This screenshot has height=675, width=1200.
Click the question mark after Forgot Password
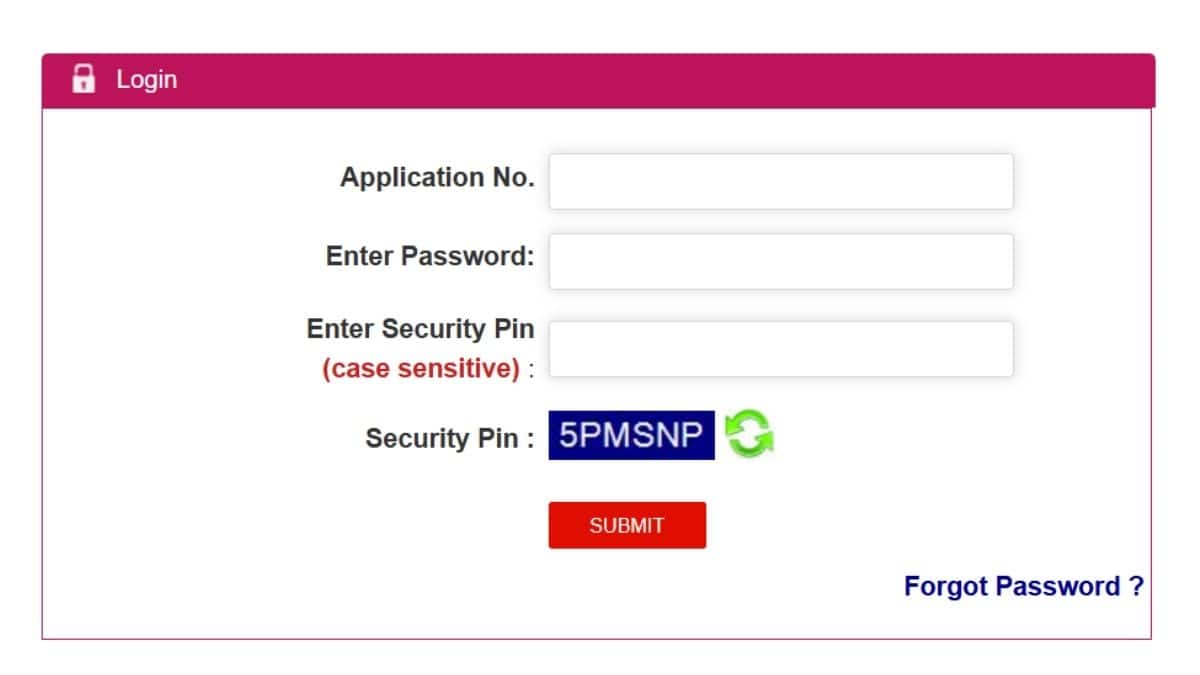(x=1135, y=586)
